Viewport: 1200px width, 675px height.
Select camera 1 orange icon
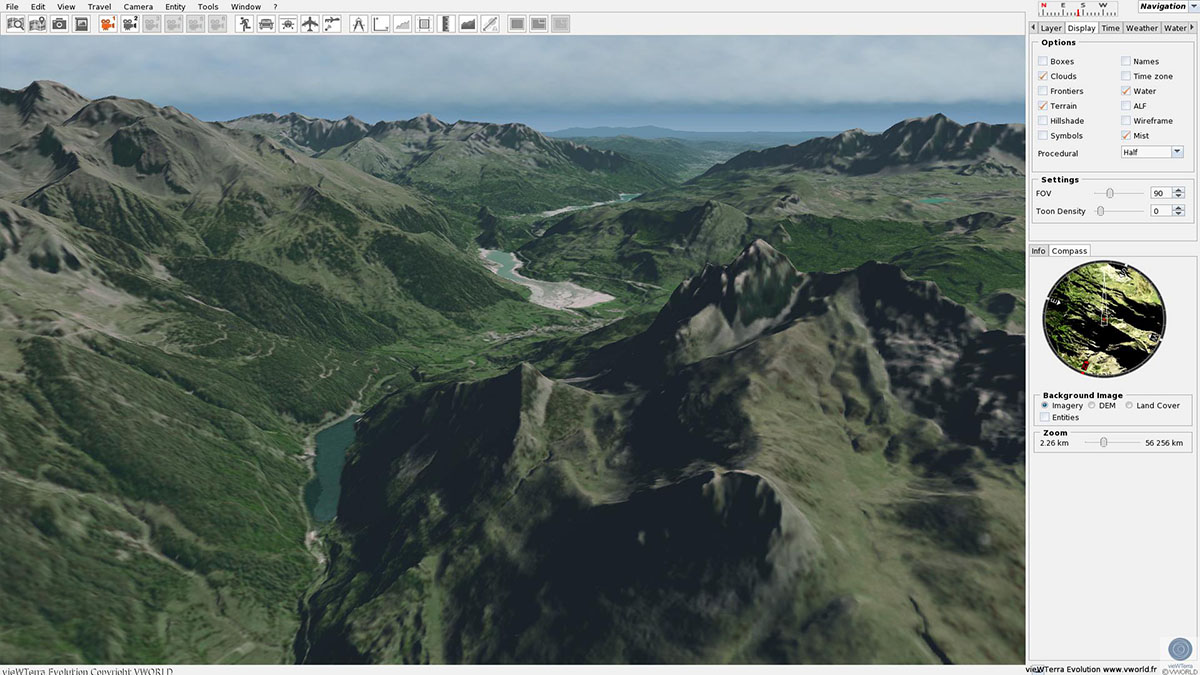(108, 24)
